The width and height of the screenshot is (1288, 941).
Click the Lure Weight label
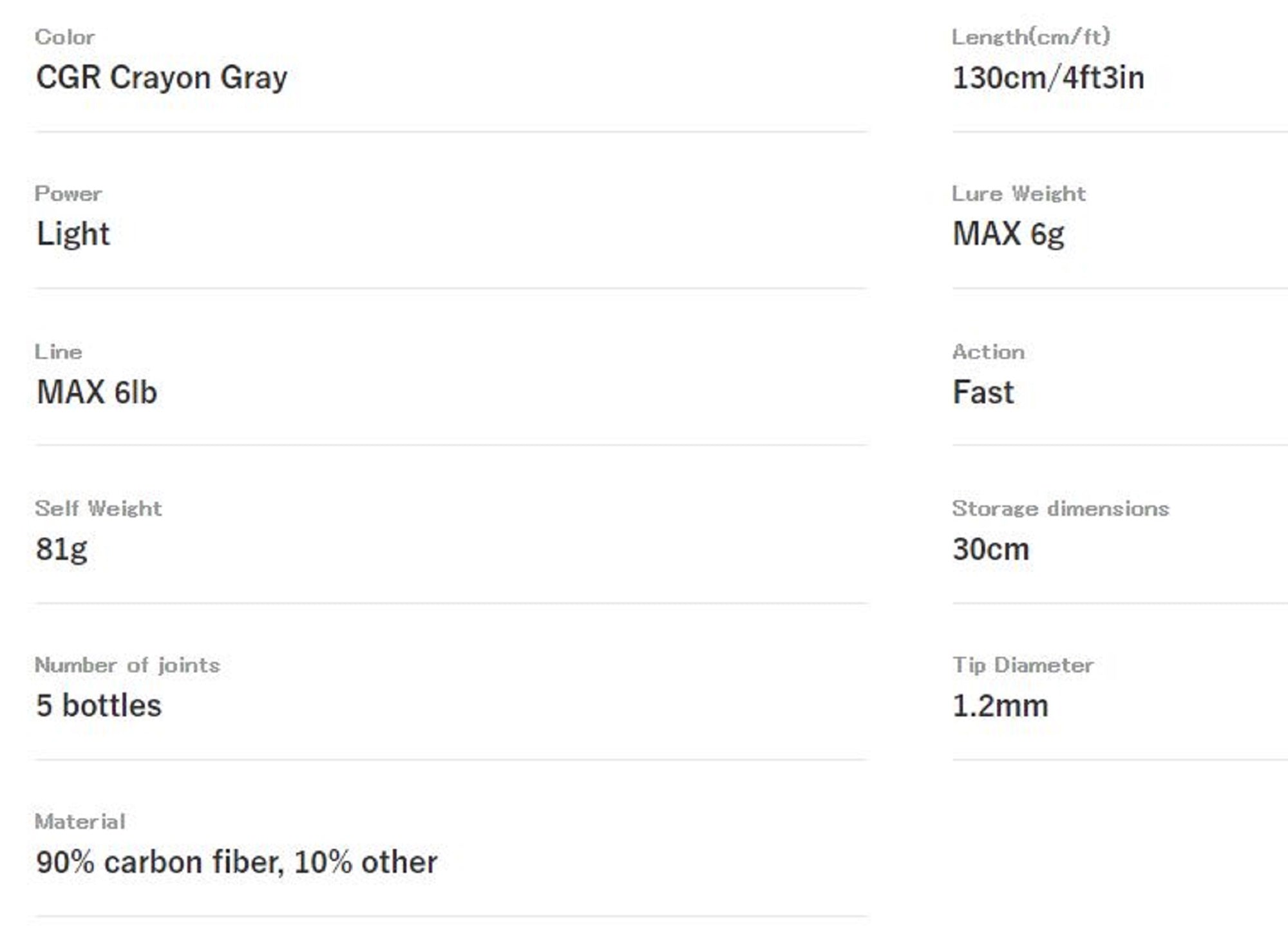point(1019,194)
